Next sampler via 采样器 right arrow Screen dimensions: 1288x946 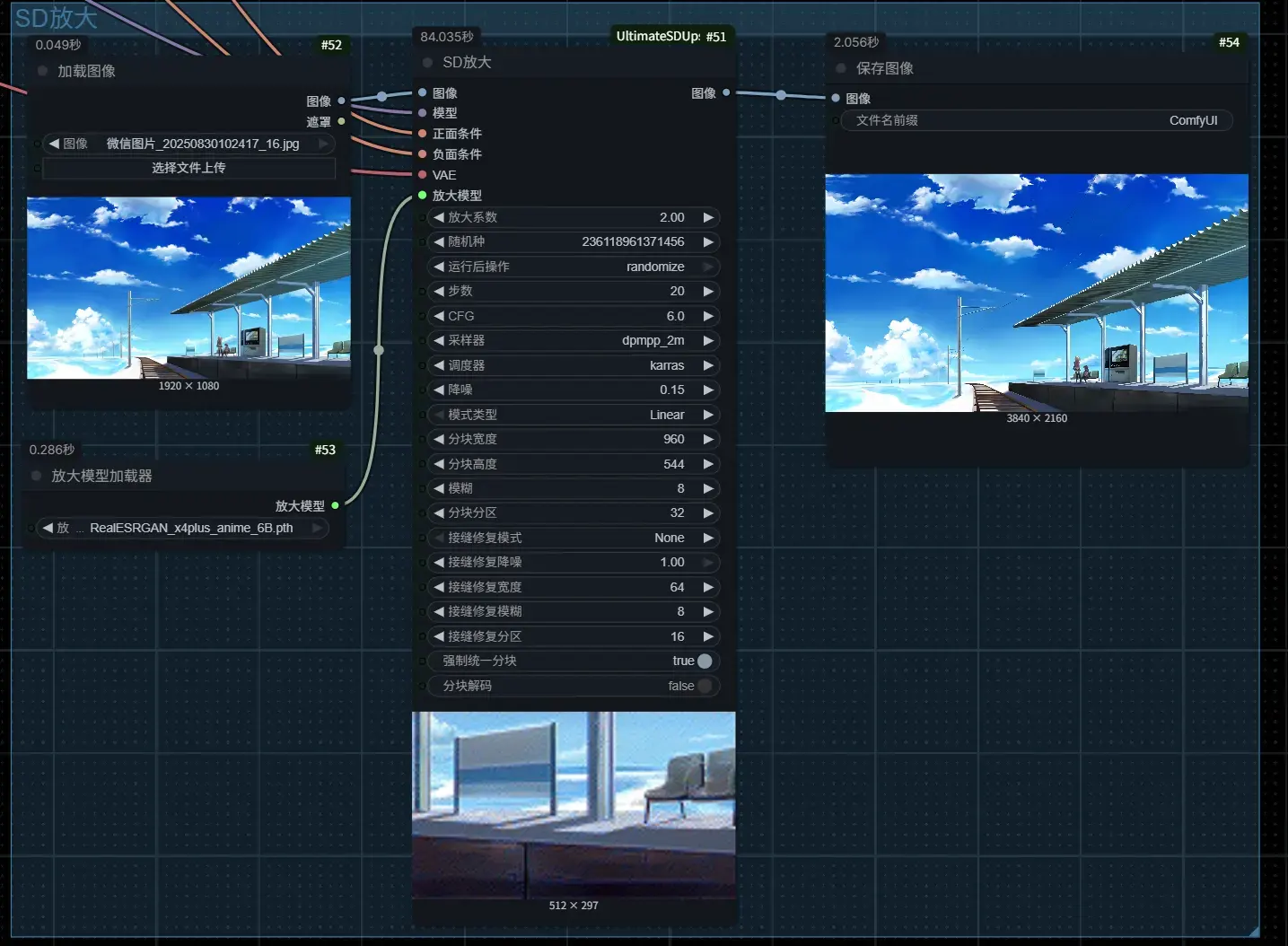tap(708, 340)
